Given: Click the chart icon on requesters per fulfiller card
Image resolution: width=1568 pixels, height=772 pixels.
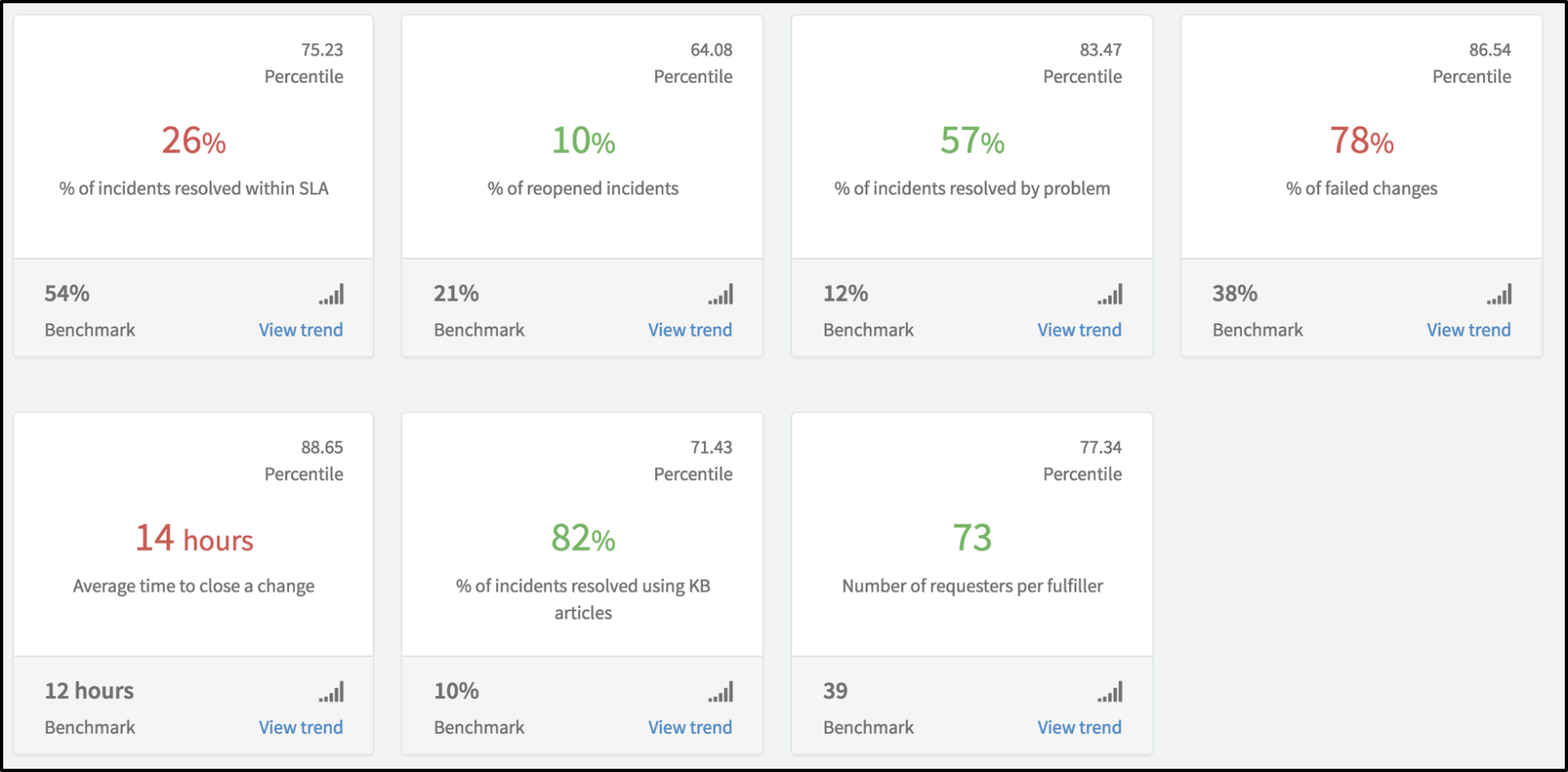Looking at the screenshot, I should pos(1111,691).
